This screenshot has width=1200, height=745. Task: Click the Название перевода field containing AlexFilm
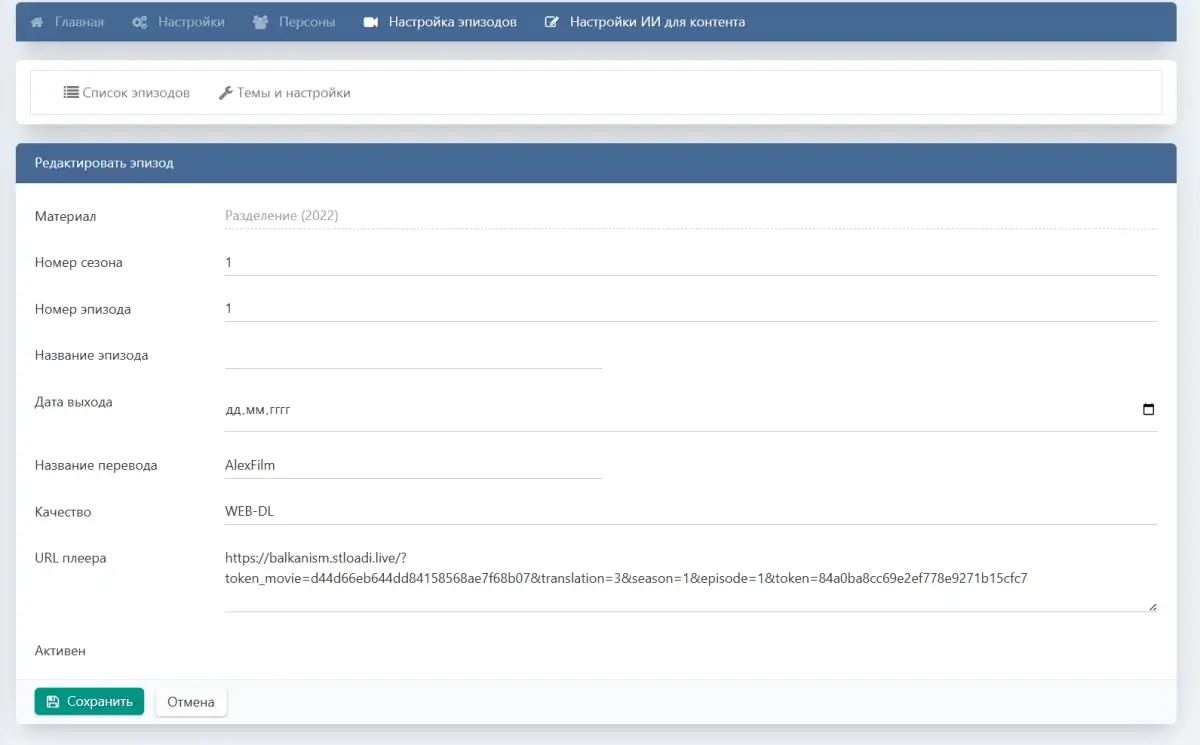(413, 465)
